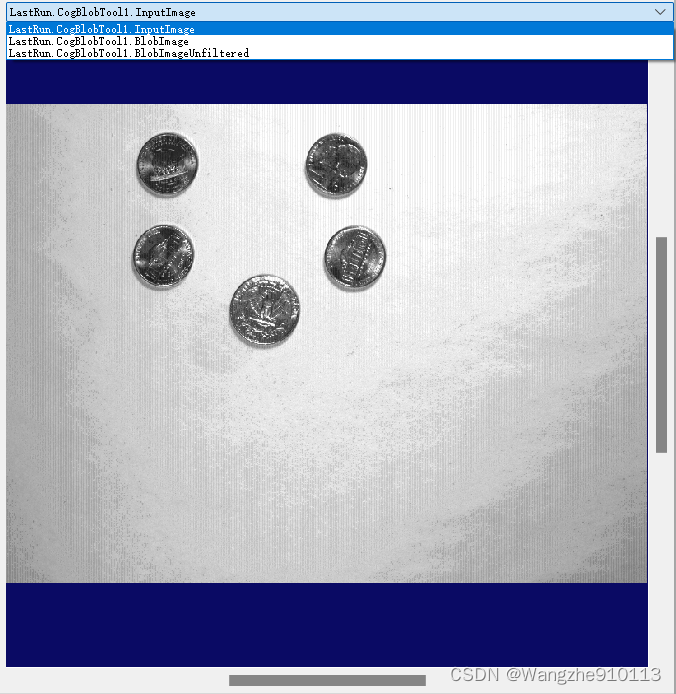Screen dimensions: 676x694
Task: Open the image selector dropdown arrow
Action: point(660,12)
